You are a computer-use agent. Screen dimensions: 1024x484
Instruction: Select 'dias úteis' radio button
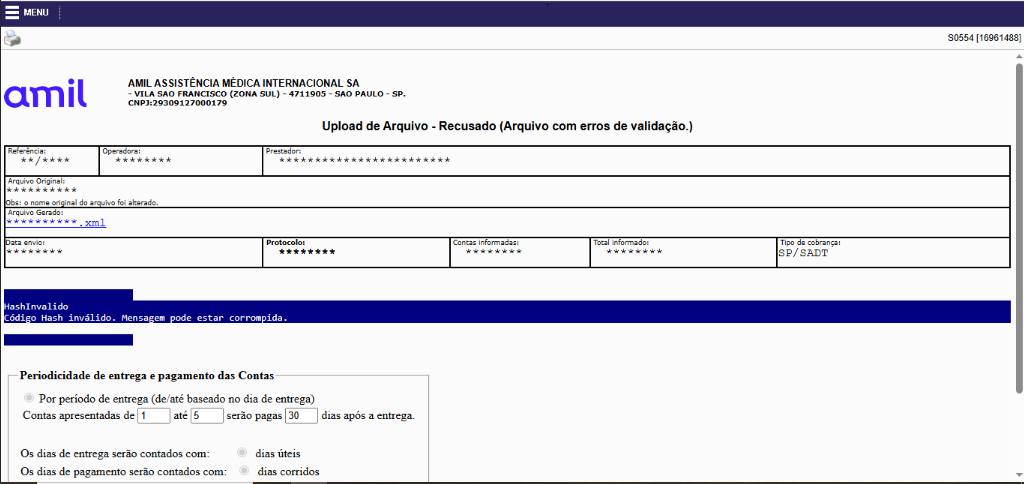pyautogui.click(x=242, y=452)
